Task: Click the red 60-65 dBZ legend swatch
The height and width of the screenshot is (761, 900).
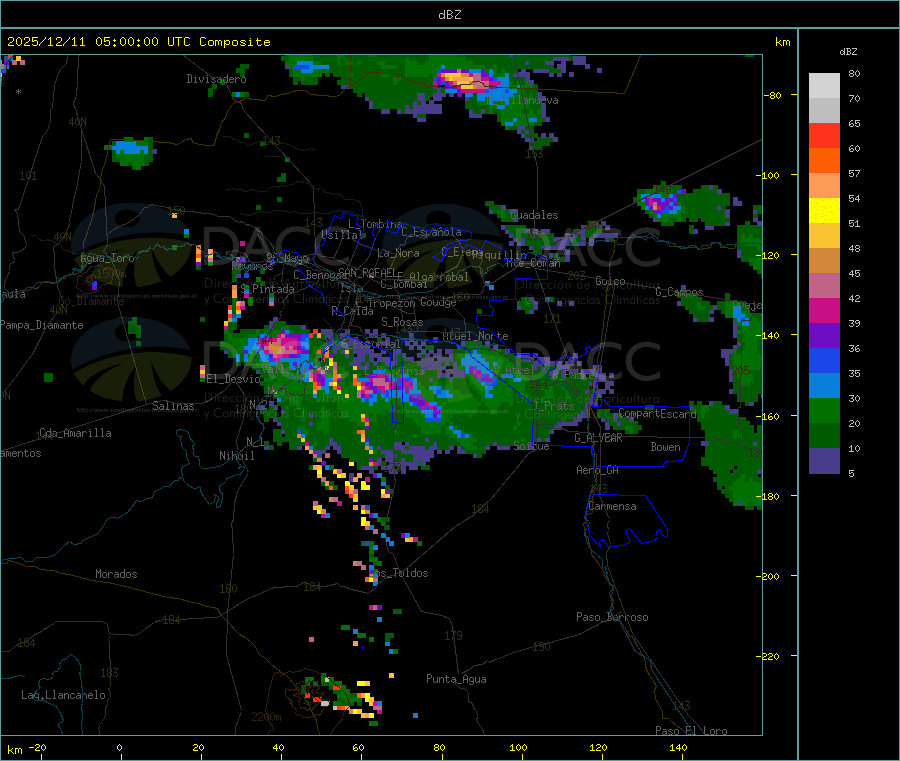Action: pos(824,135)
